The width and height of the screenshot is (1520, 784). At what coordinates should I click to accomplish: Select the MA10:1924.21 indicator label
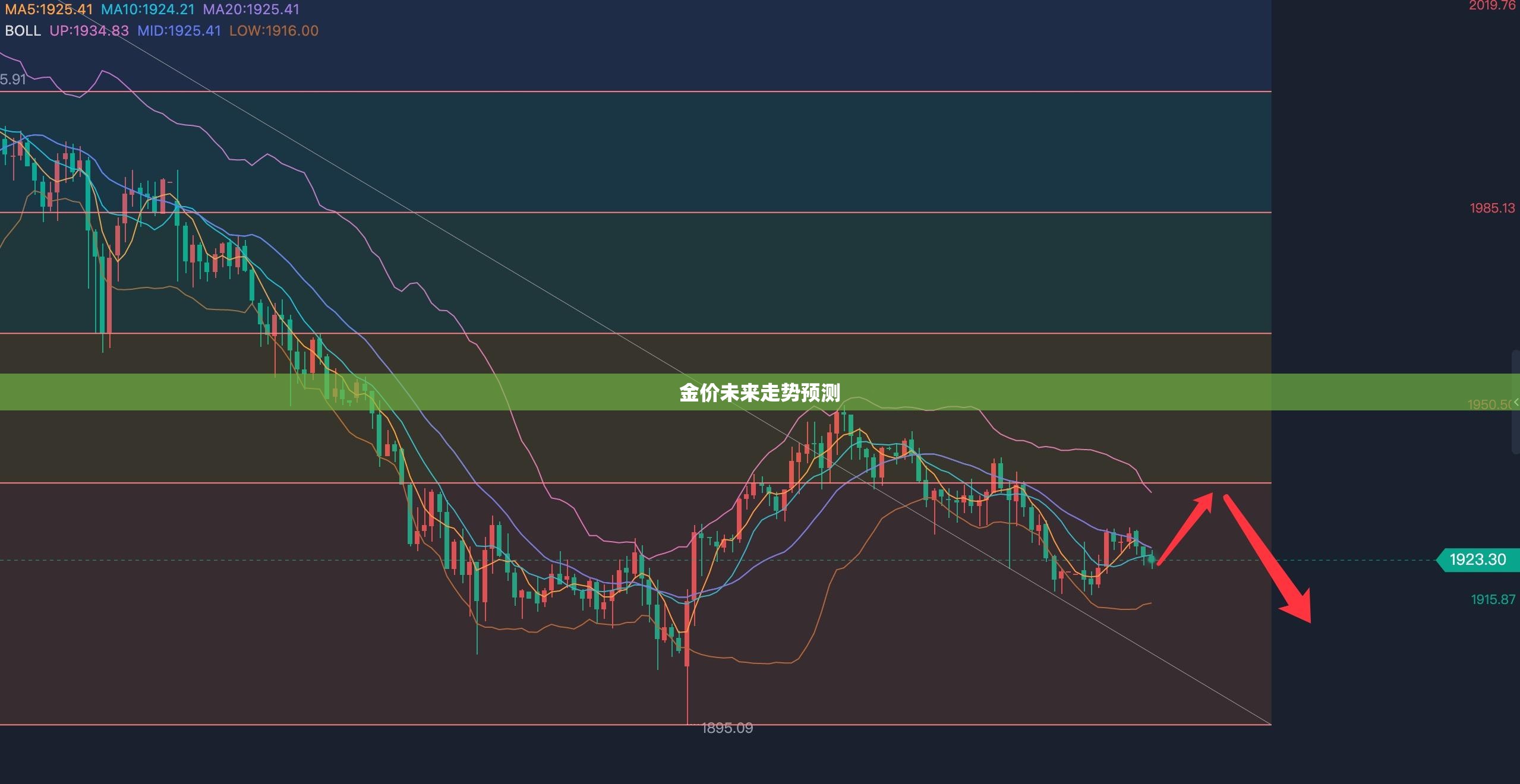(148, 10)
